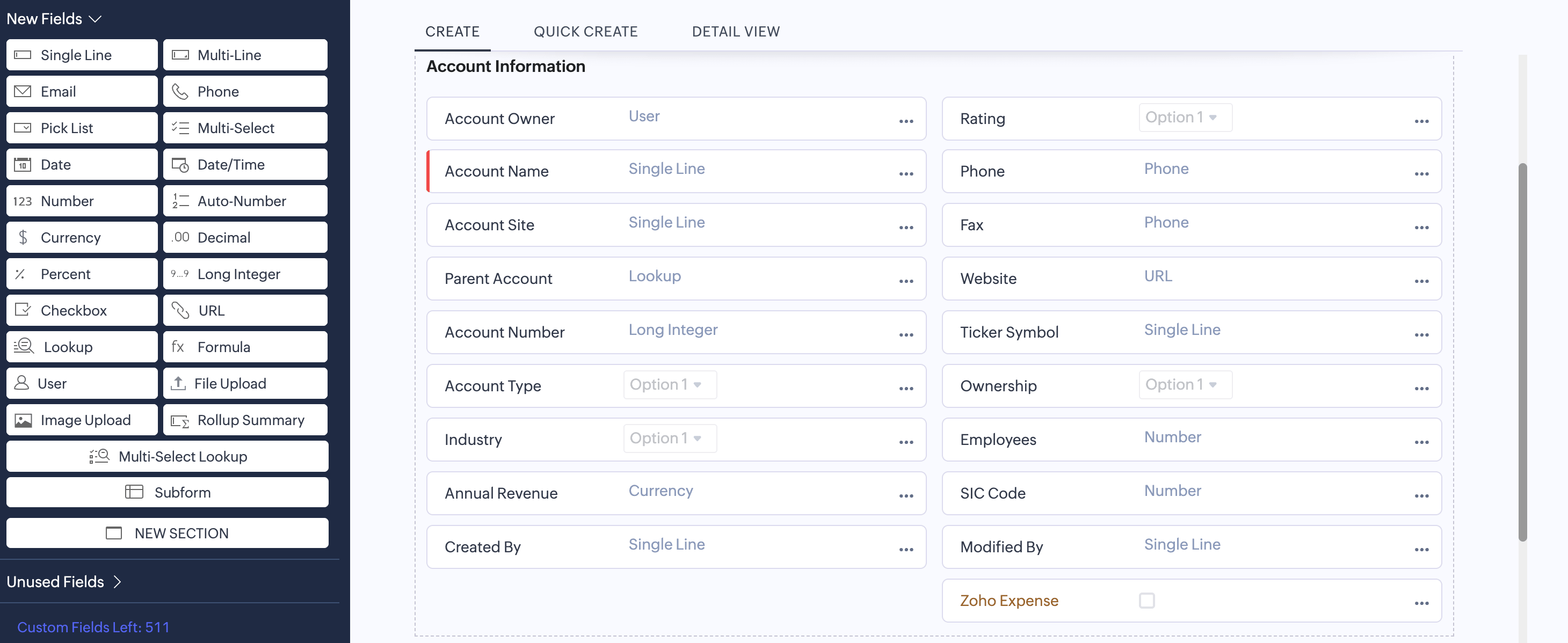Switch to the DETAIL VIEW tab
Image resolution: width=1568 pixels, height=643 pixels.
coord(735,31)
